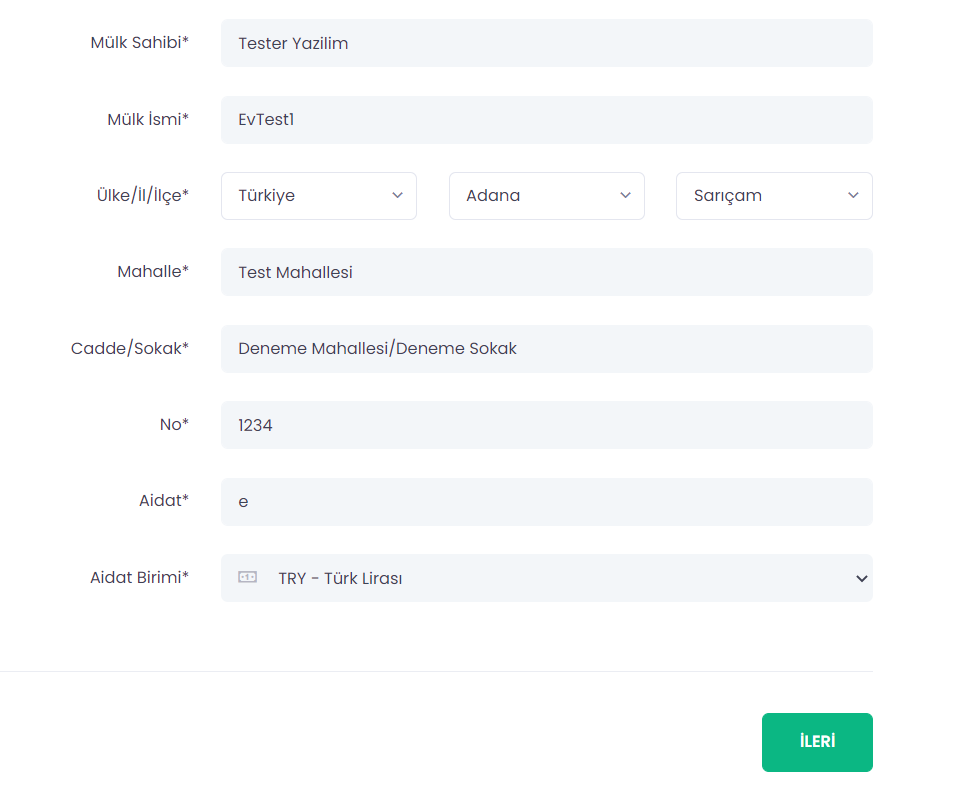
Task: Click the banknote icon in Aidat Birimi
Action: (247, 577)
